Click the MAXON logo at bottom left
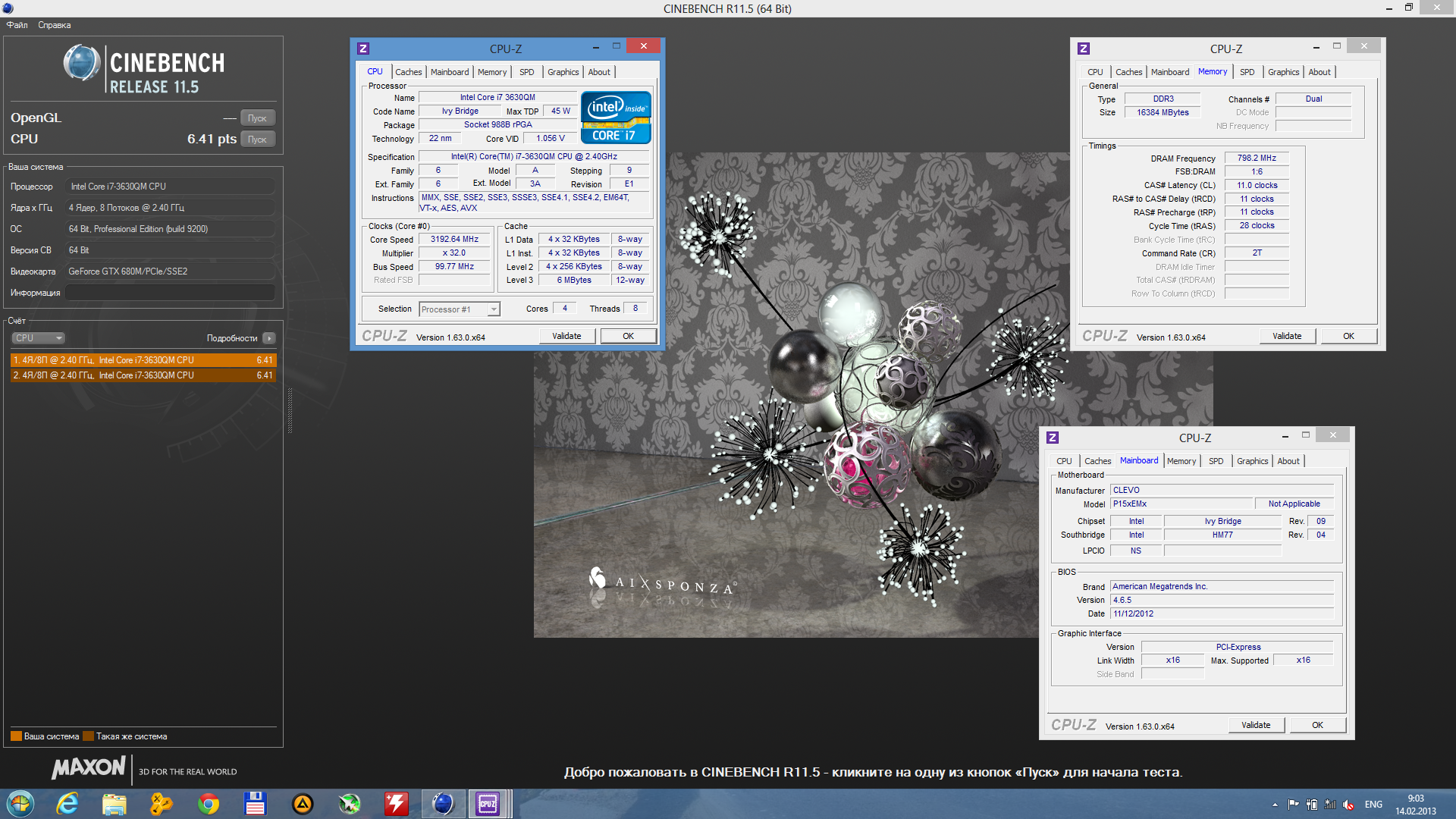Viewport: 1456px width, 819px height. click(x=88, y=768)
